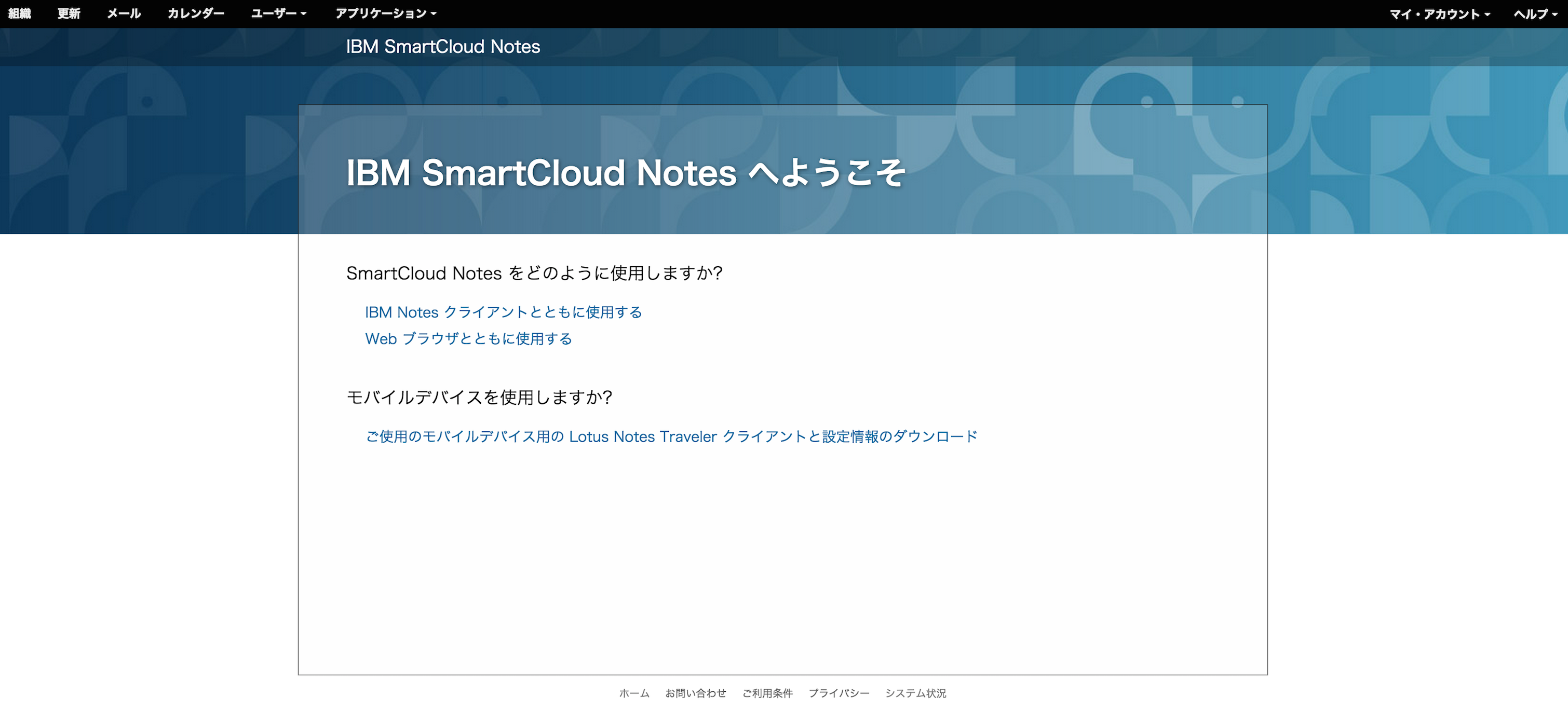Click the IBM SmartCloud Notes banner title
The width and height of the screenshot is (1568, 710).
click(443, 47)
